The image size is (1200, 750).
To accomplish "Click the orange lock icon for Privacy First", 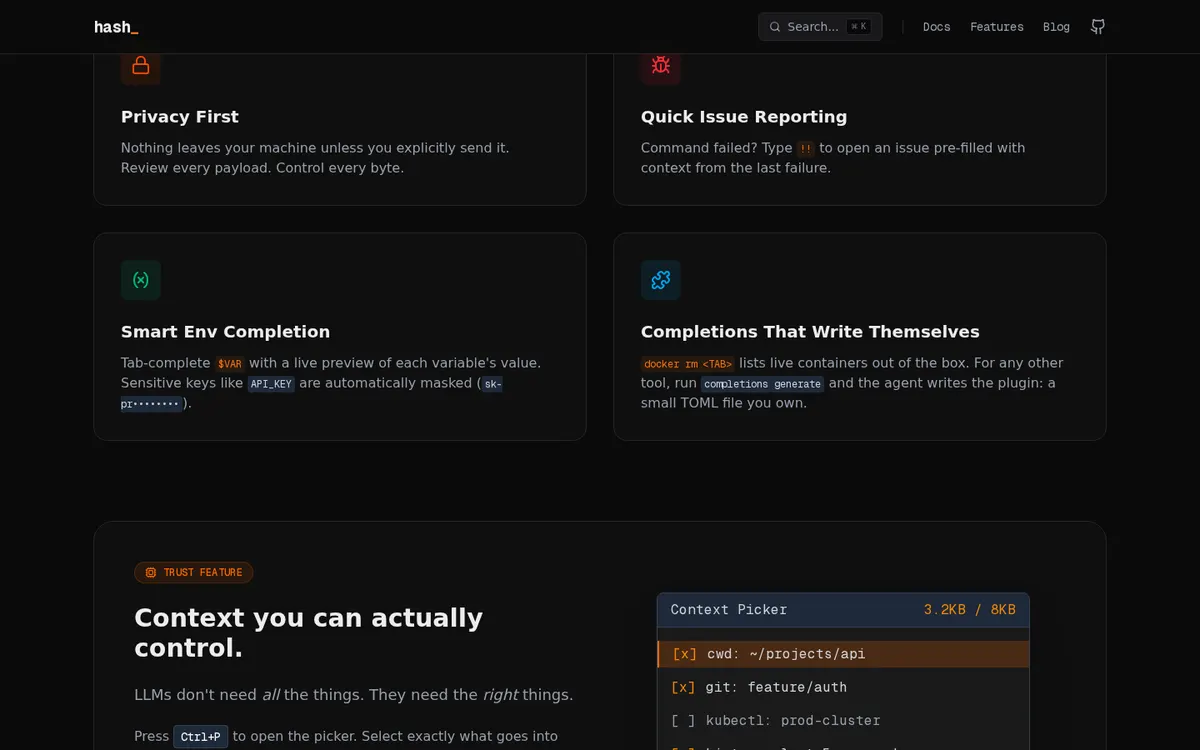I will click(x=141, y=66).
